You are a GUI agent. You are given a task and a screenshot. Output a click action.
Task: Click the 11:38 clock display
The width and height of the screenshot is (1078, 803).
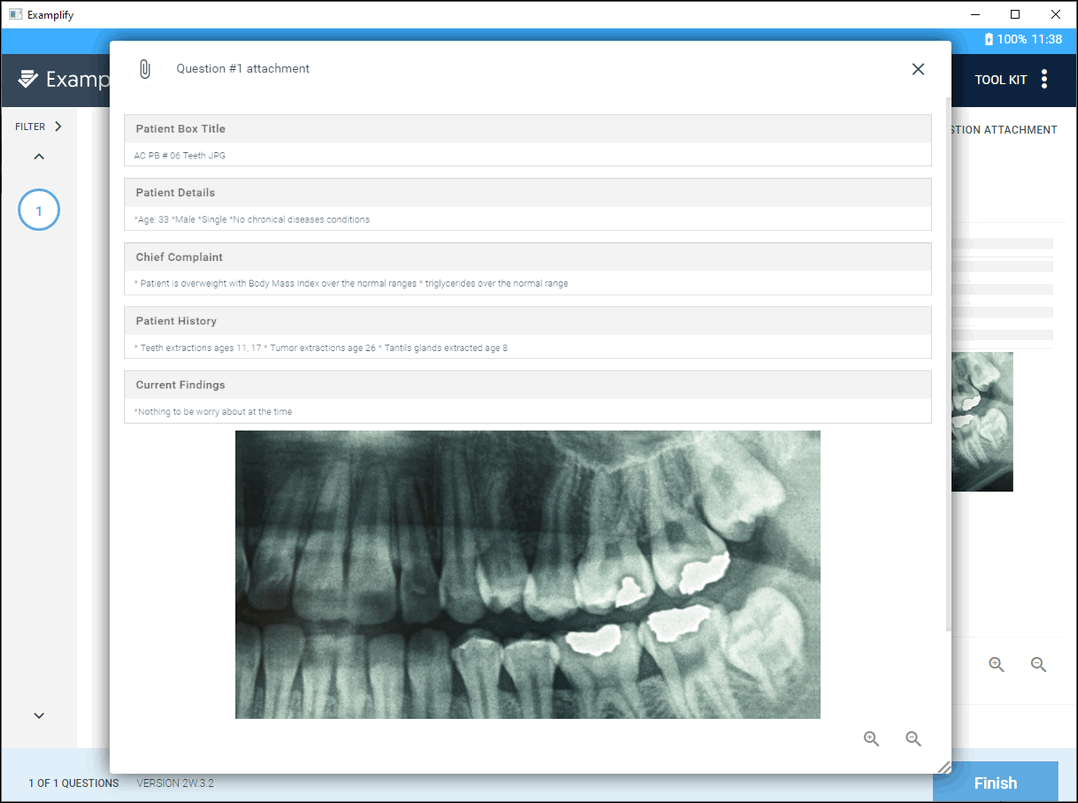[x=1046, y=39]
